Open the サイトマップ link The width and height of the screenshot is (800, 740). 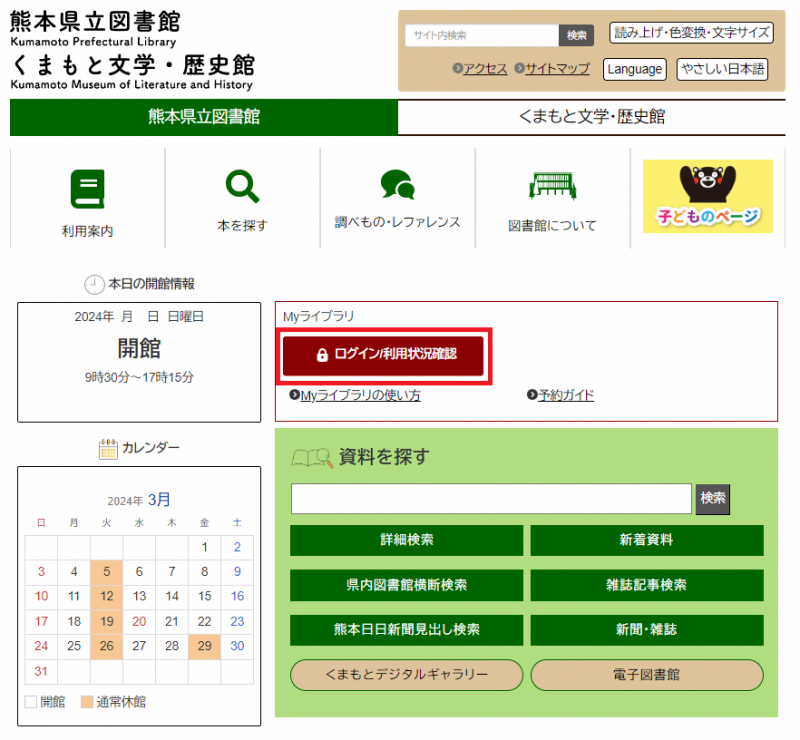558,68
